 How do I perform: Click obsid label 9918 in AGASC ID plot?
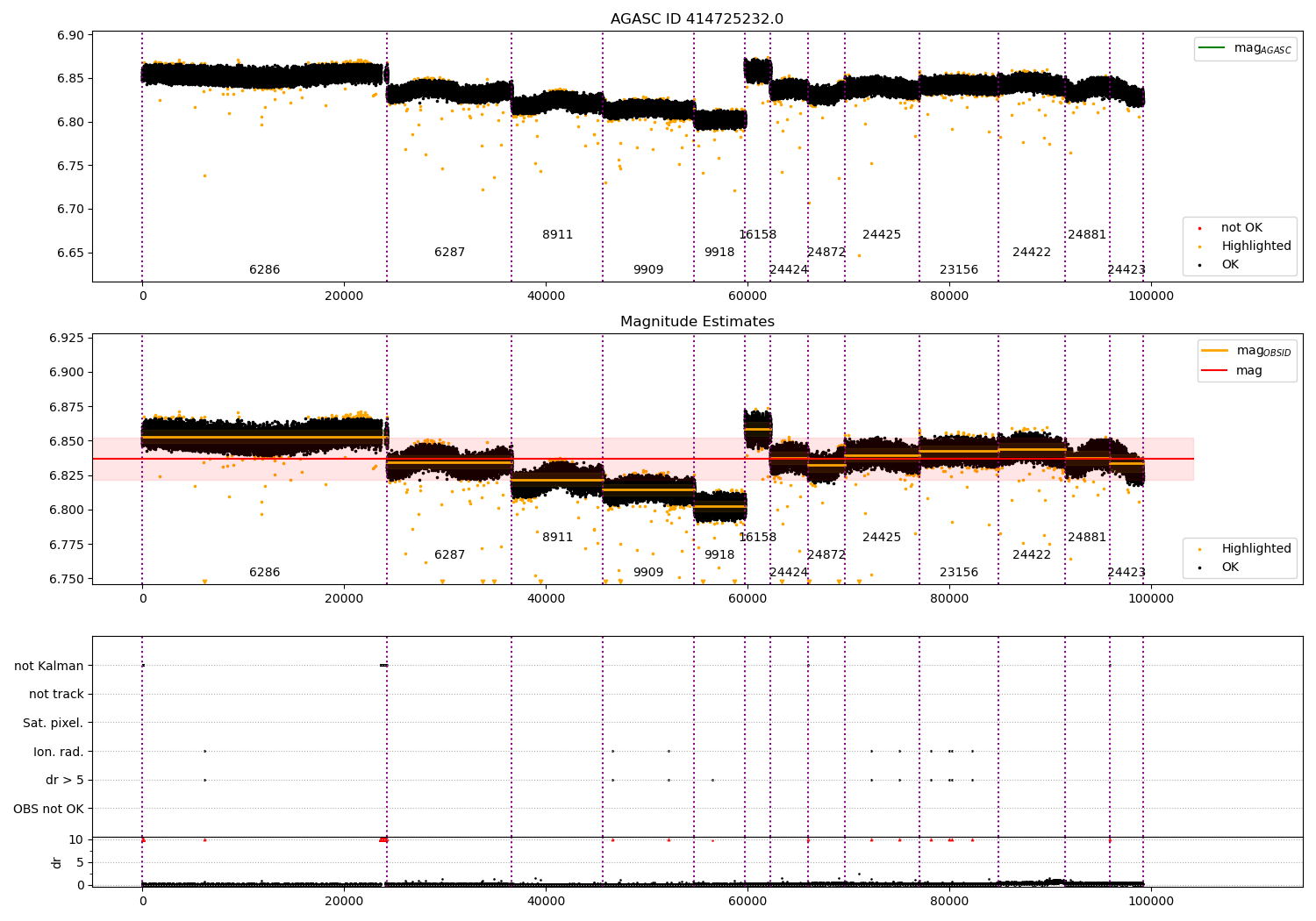point(719,253)
